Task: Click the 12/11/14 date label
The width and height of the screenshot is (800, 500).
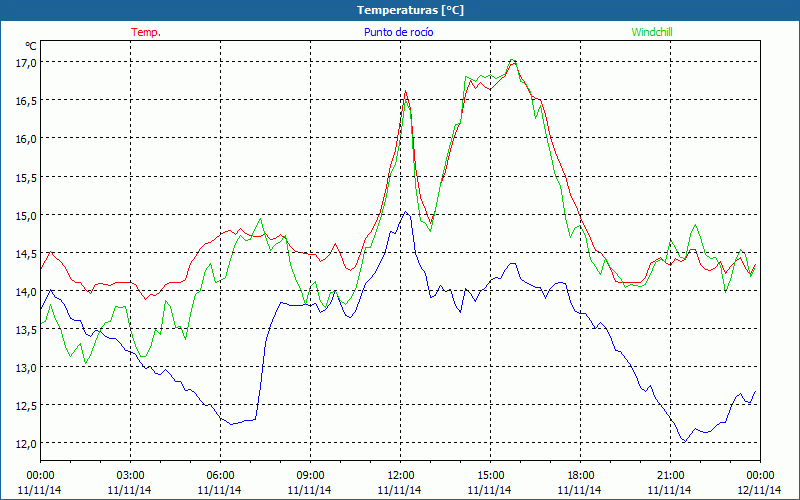Action: 760,490
